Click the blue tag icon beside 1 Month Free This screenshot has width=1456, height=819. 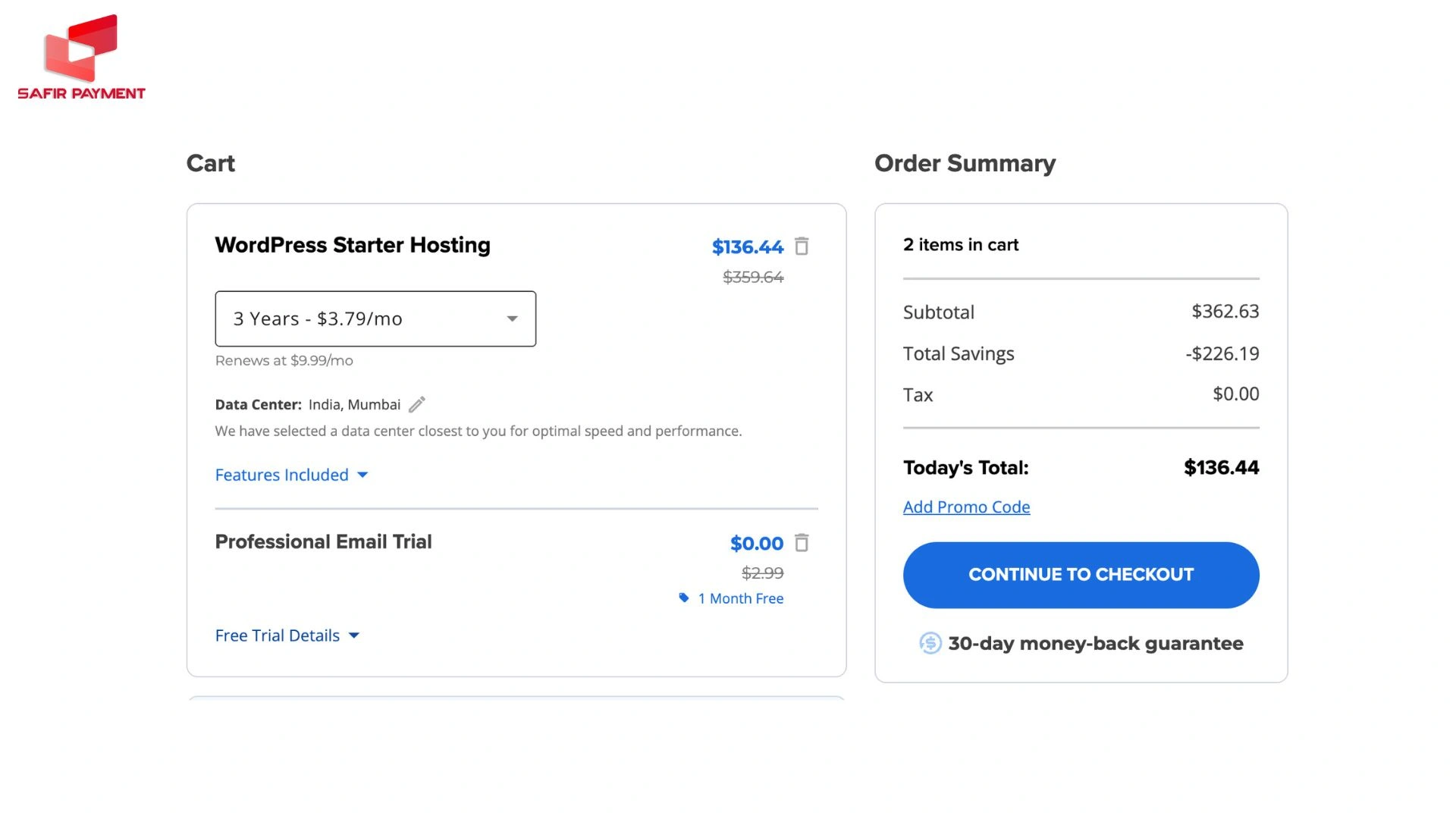(x=683, y=598)
